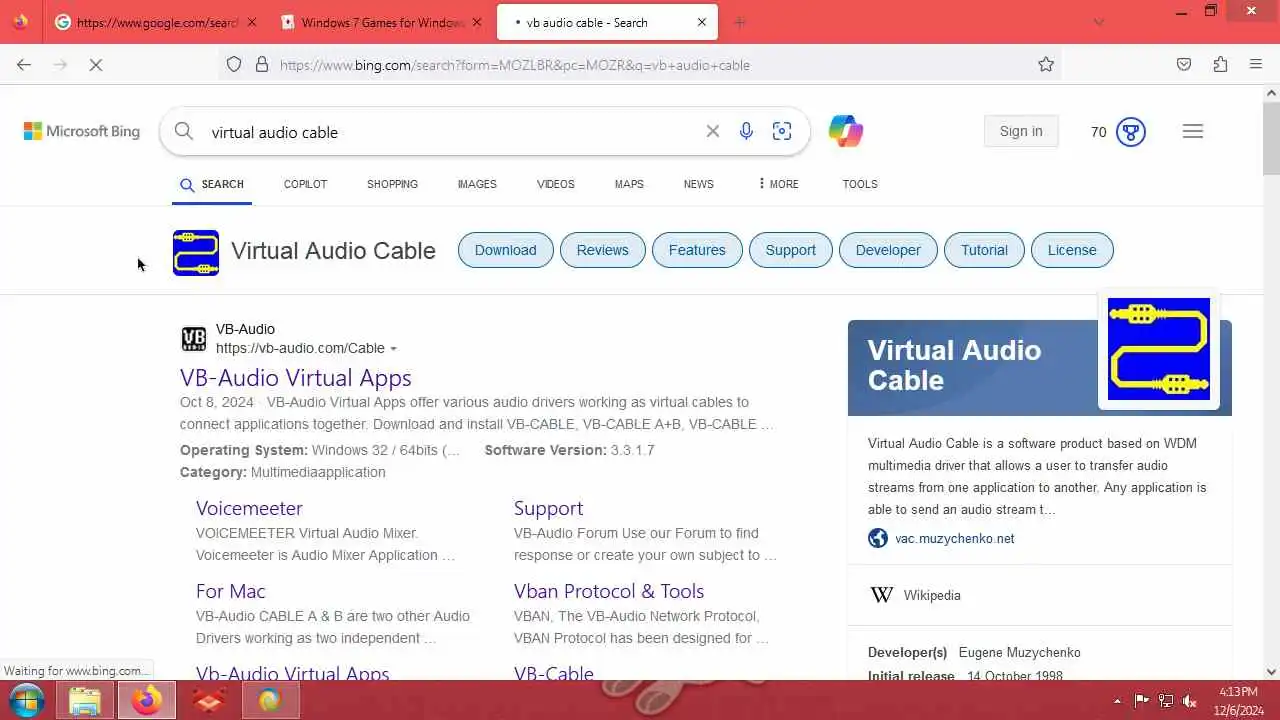This screenshot has width=1280, height=720.
Task: Open Windows Explorer from the taskbar
Action: pyautogui.click(x=86, y=701)
